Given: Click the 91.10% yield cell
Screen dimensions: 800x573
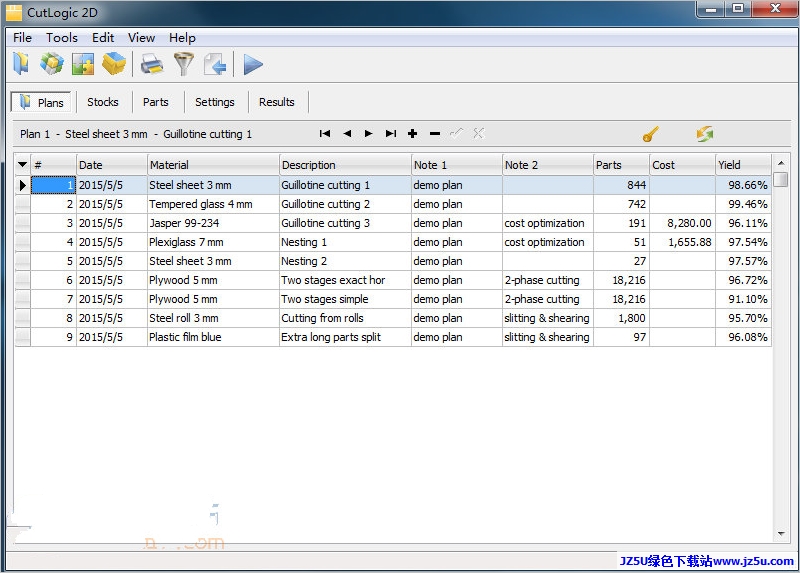Looking at the screenshot, I should coord(743,299).
